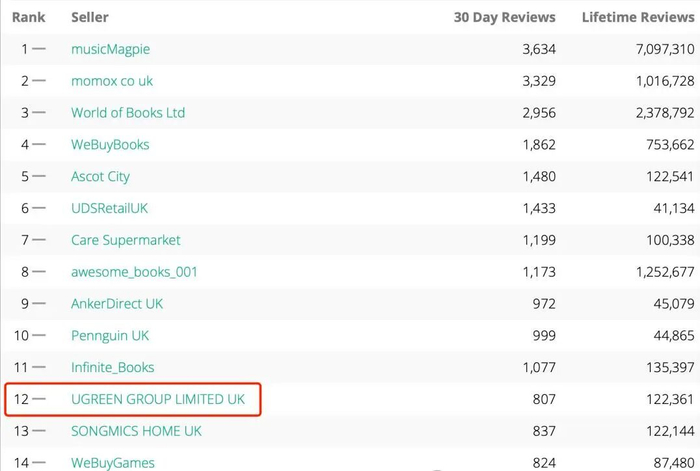Click the rank change dash for rank 1
The image size is (700, 471).
pos(39,49)
